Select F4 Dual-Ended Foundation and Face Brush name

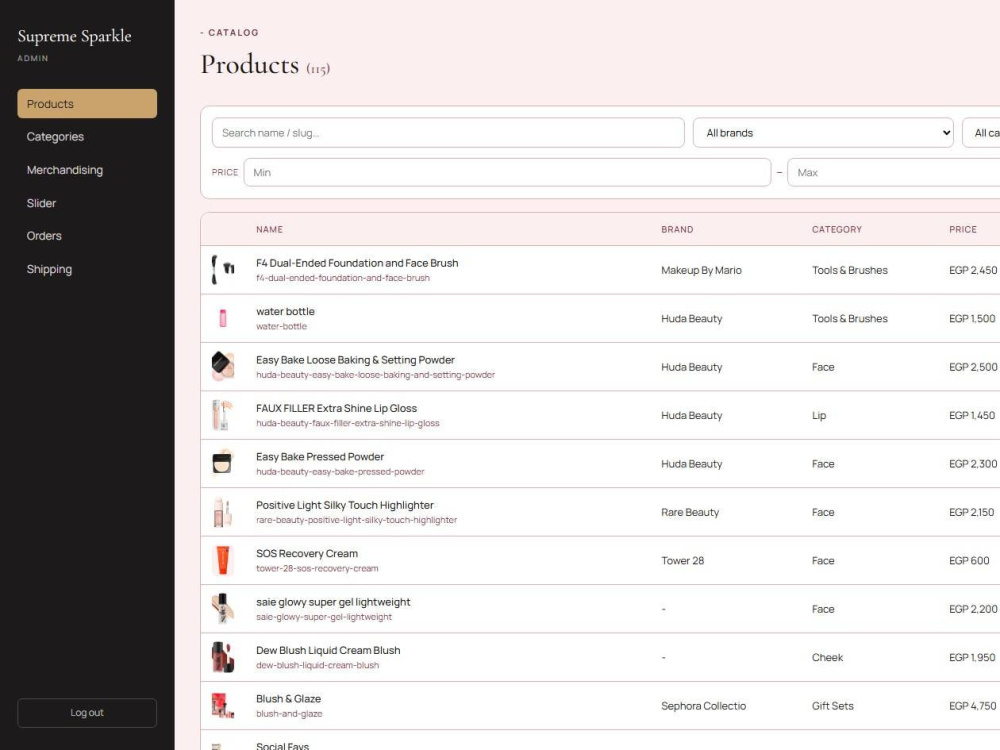point(357,263)
